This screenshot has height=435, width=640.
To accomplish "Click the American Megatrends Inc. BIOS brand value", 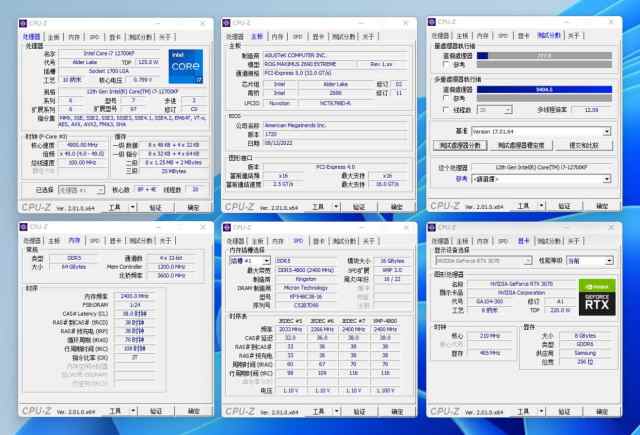I will coord(336,125).
